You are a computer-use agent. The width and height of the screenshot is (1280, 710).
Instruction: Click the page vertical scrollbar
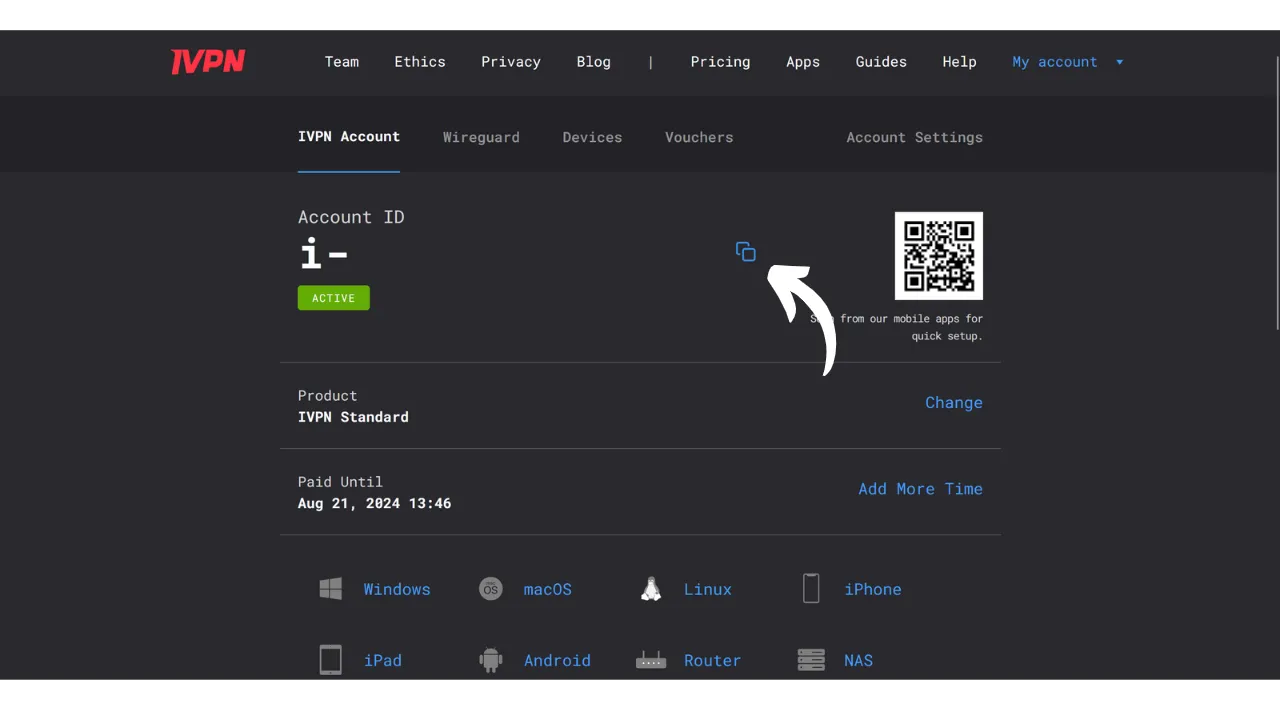point(1277,195)
